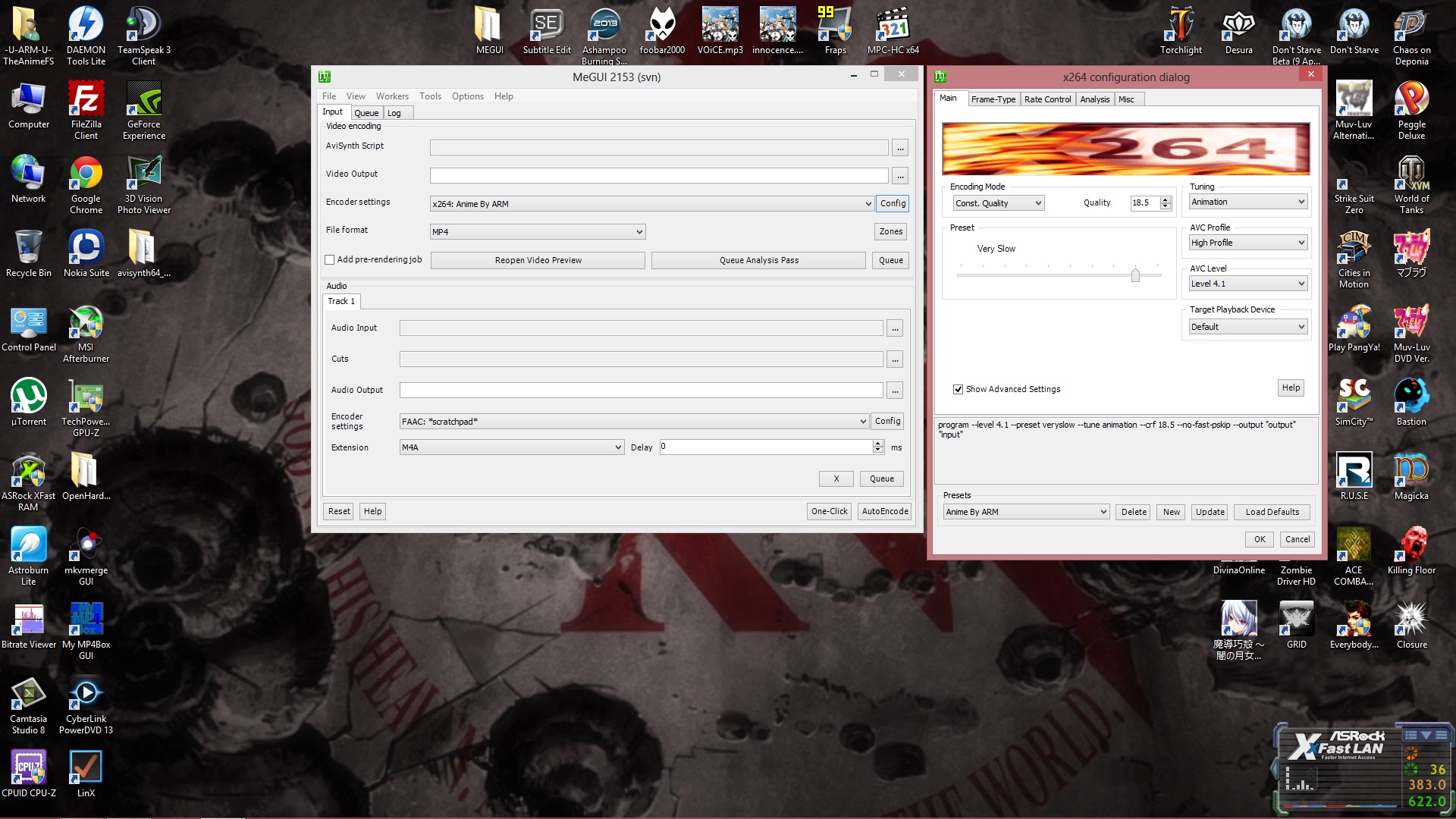
Task: Switch to the Rate Control tab
Action: 1047,99
